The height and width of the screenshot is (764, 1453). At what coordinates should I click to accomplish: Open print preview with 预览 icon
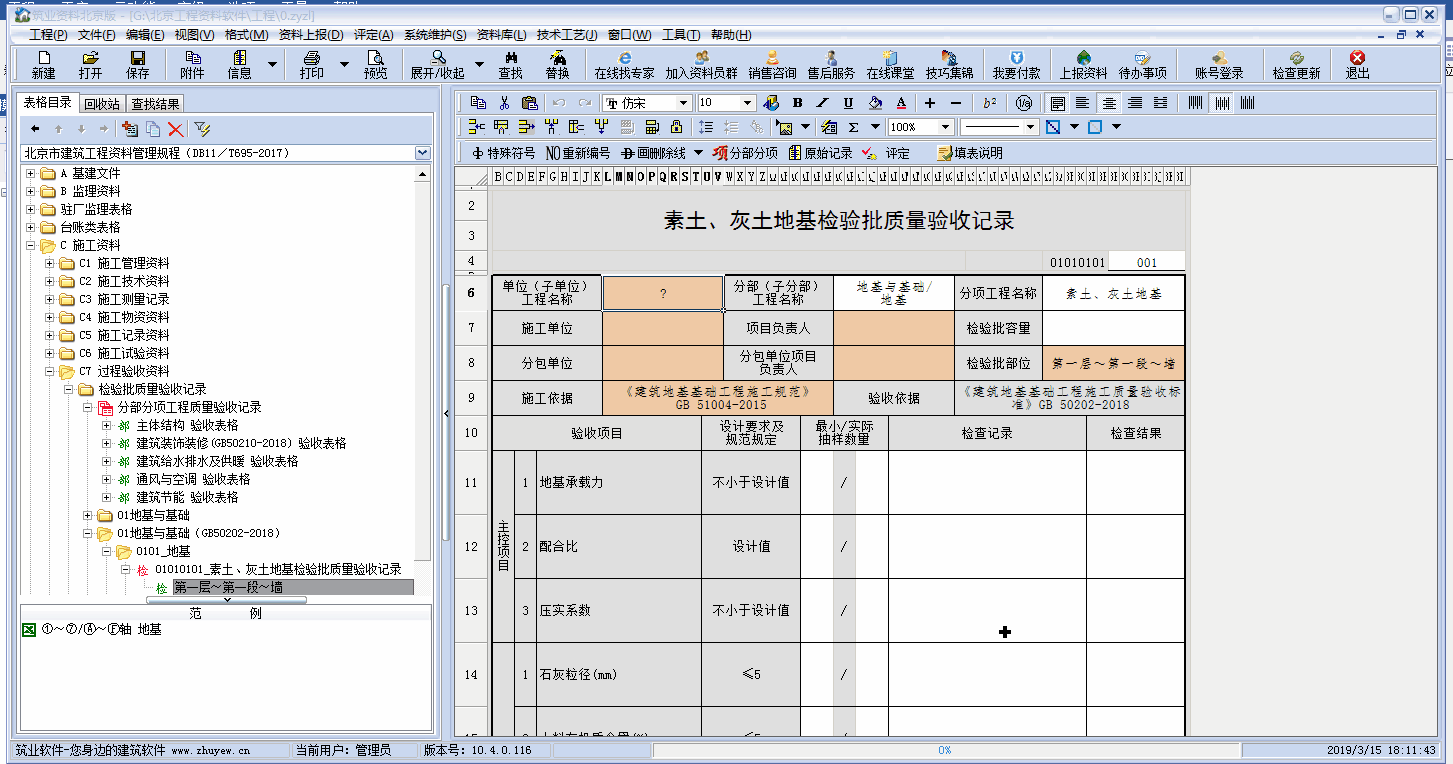coord(375,65)
